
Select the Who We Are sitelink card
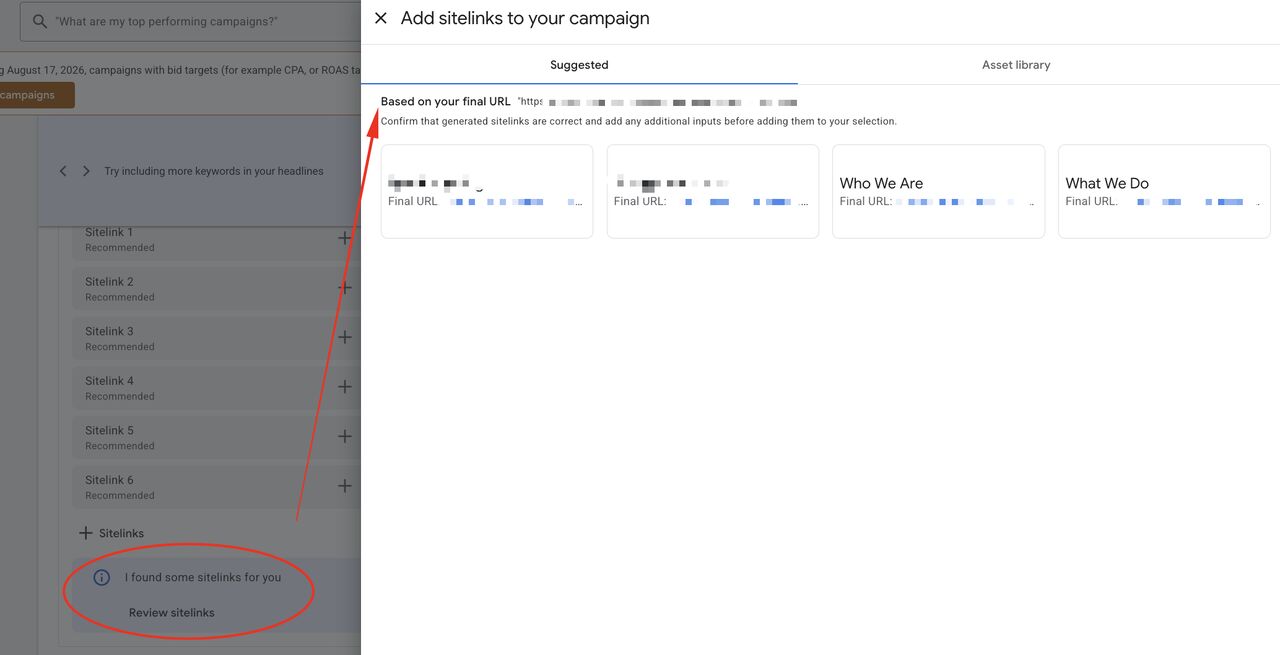pos(938,191)
